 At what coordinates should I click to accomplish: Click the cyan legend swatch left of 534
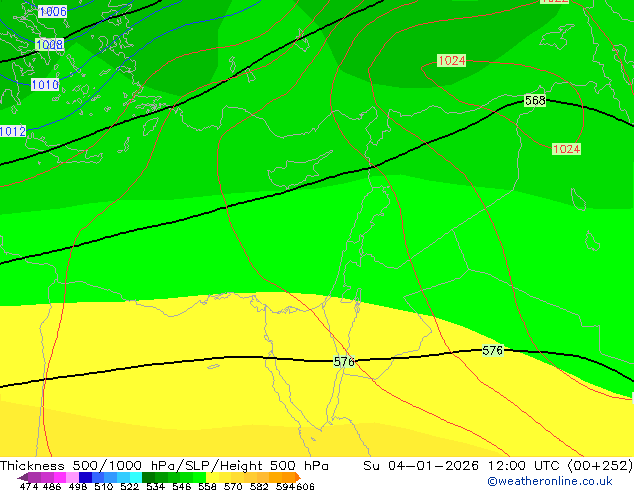pyautogui.click(x=136, y=477)
